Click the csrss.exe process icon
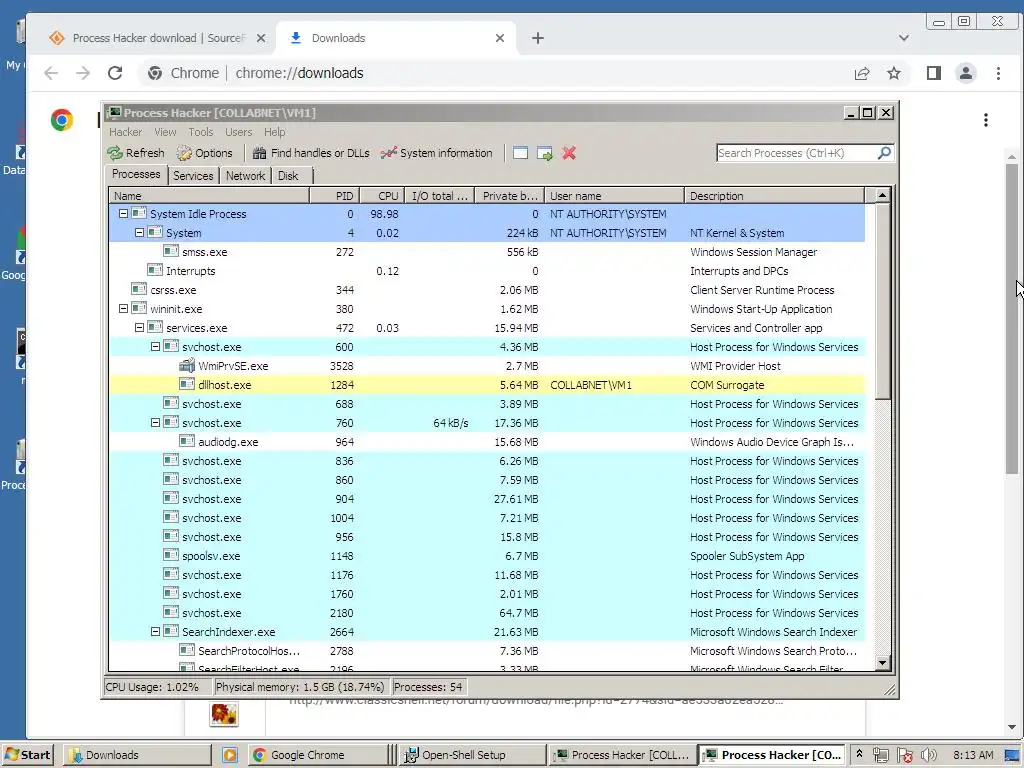The width and height of the screenshot is (1024, 768). pyautogui.click(x=138, y=289)
